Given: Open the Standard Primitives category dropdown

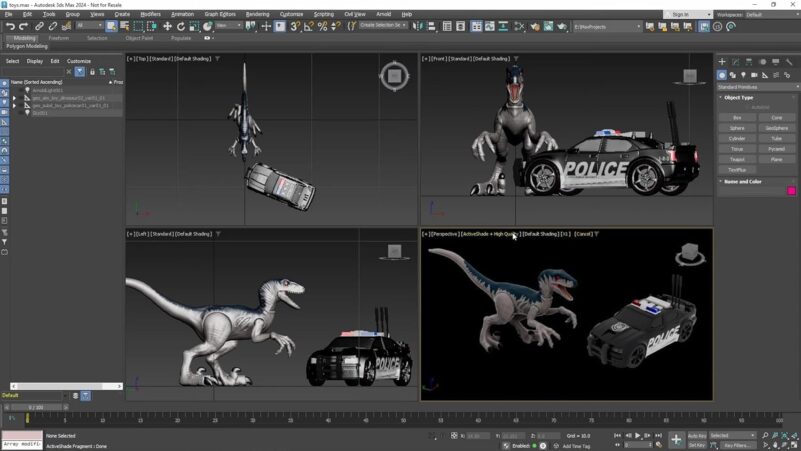Looking at the screenshot, I should (758, 87).
